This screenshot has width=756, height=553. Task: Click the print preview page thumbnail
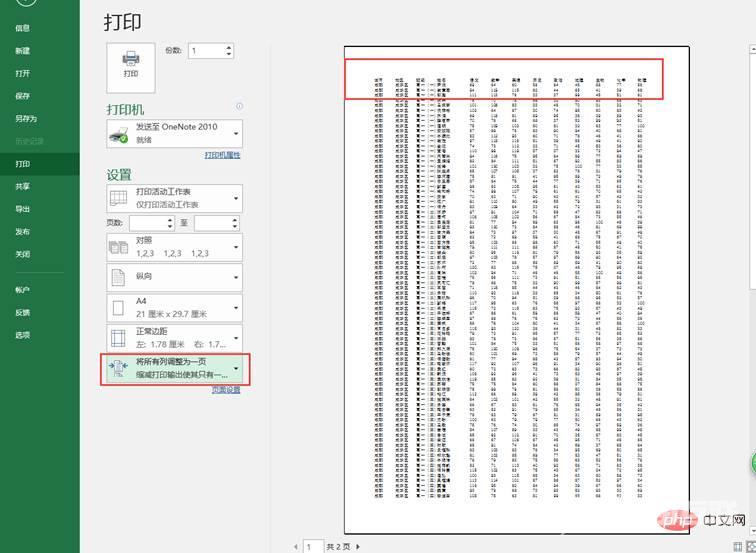coord(516,290)
